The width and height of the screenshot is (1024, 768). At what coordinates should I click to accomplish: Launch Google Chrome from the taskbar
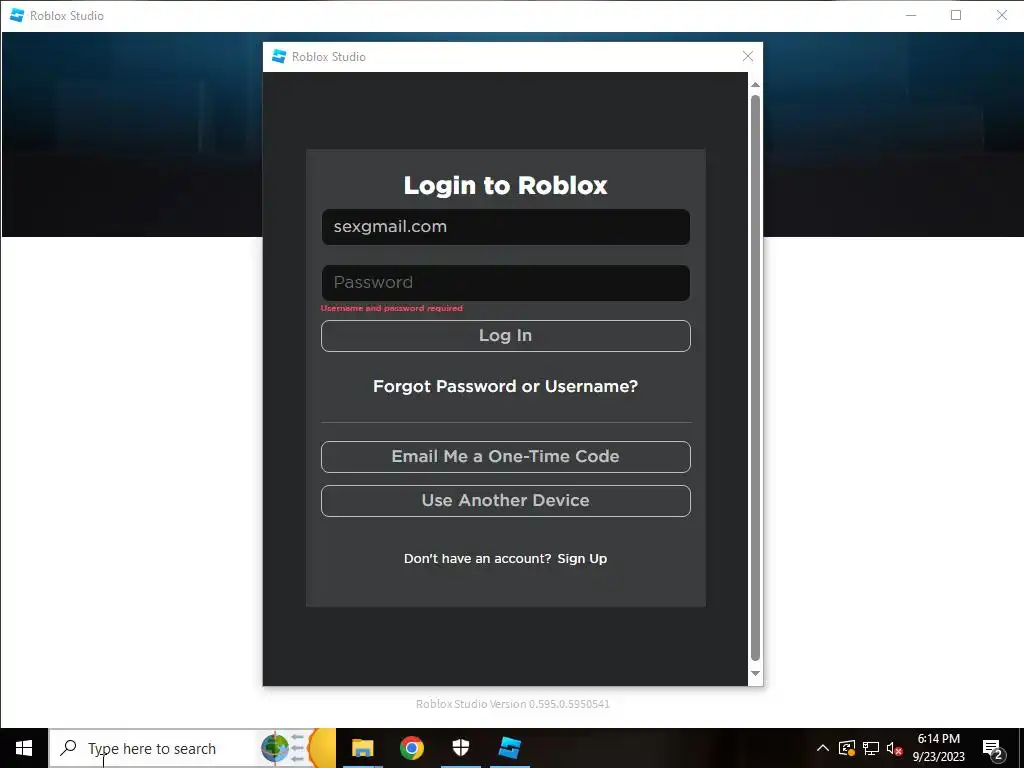point(411,748)
